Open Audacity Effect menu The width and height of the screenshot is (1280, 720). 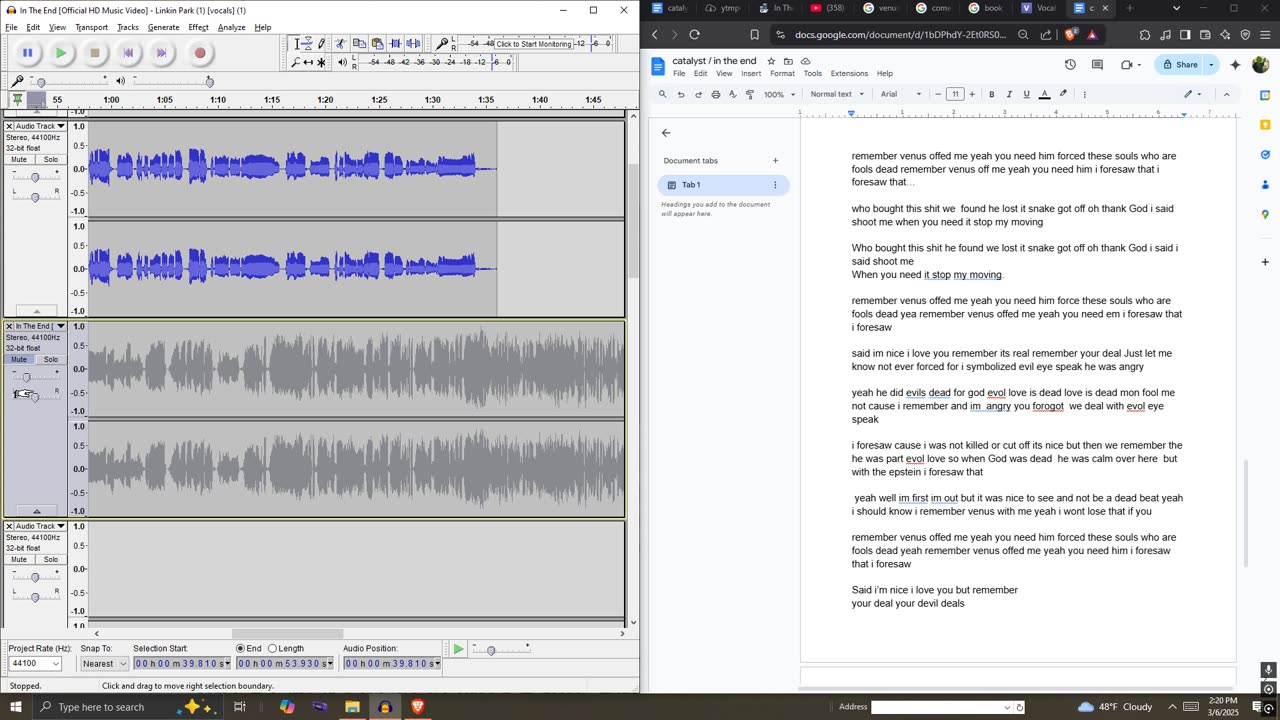(x=198, y=27)
